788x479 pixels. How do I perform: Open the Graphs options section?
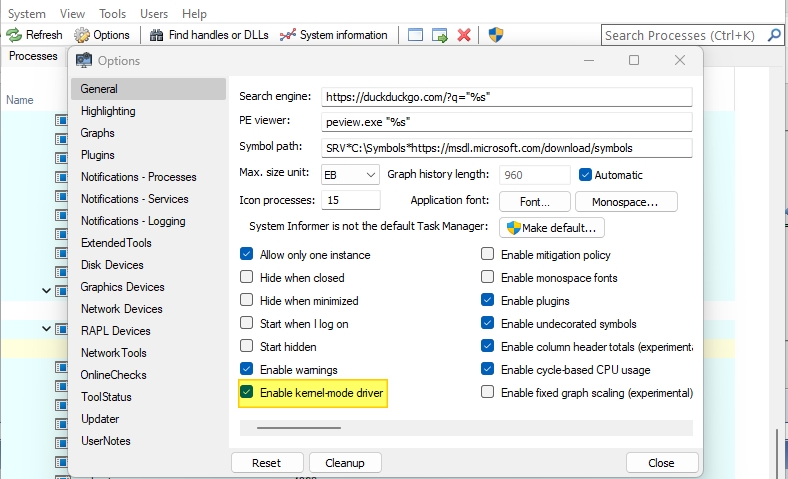[x=148, y=133]
